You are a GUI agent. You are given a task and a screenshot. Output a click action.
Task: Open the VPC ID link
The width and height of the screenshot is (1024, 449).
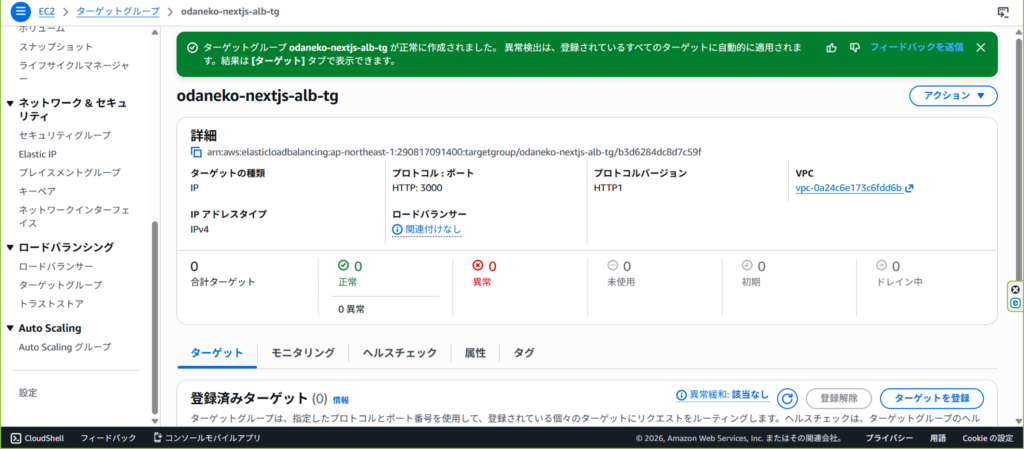848,188
